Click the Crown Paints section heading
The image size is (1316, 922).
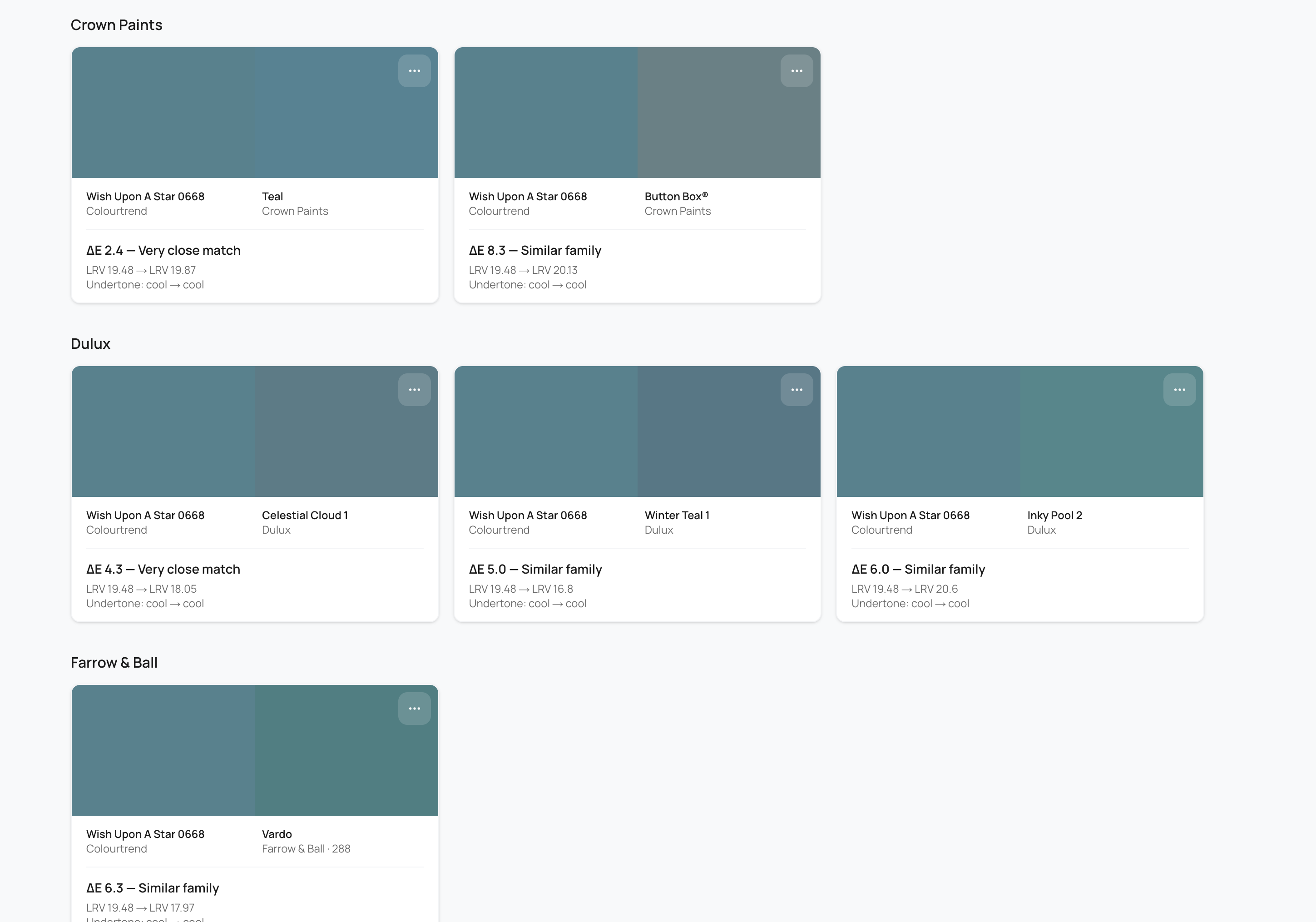tap(116, 25)
